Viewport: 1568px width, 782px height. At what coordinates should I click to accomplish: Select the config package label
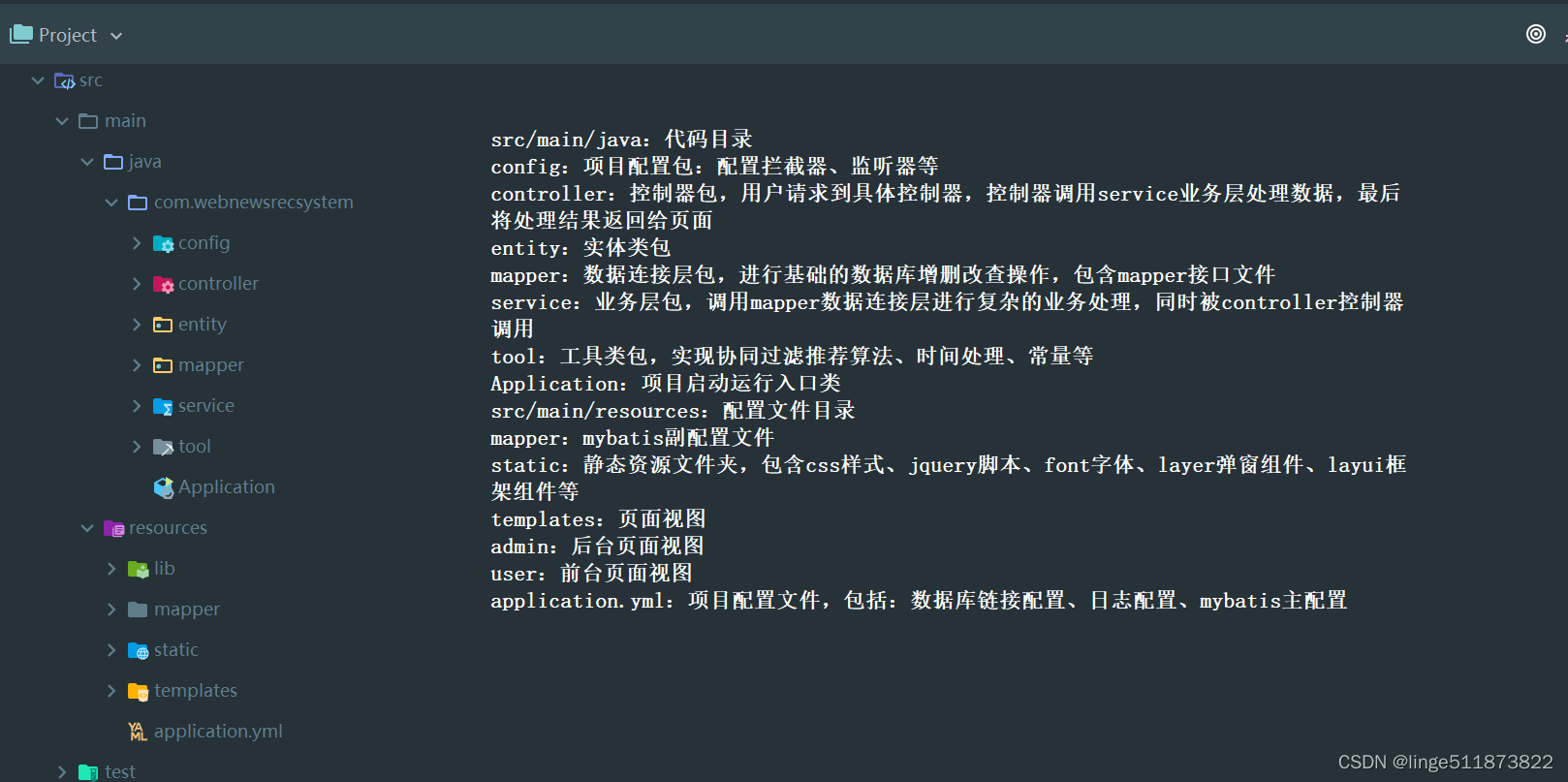tap(204, 243)
